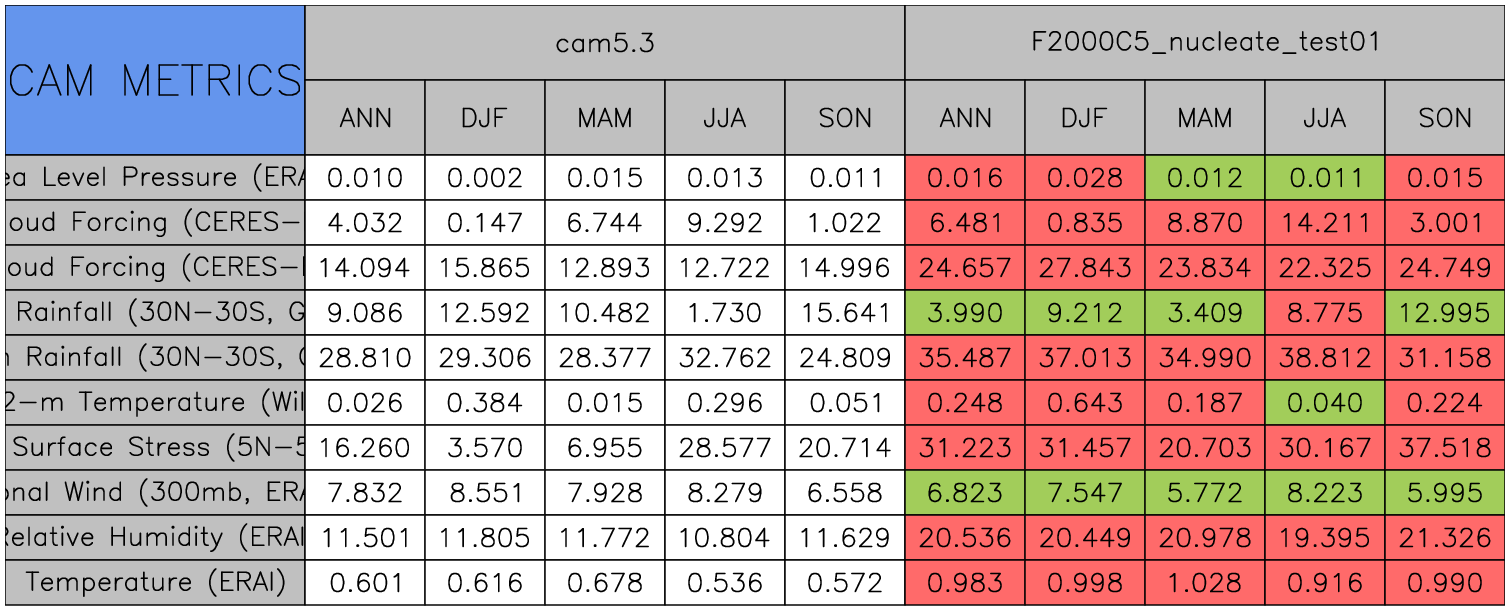This screenshot has height=611, width=1510.
Task: Click the JJA header under F2000C5_nucleate_test01
Action: tap(1324, 118)
